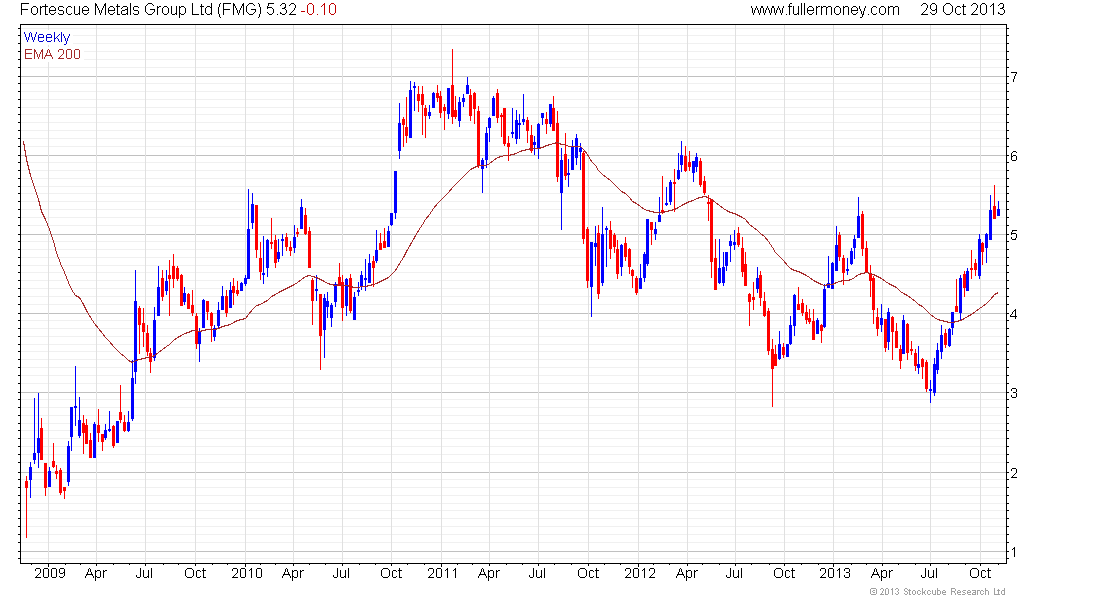Click the x-axis label '2009'
The width and height of the screenshot is (1100, 600).
(50, 573)
